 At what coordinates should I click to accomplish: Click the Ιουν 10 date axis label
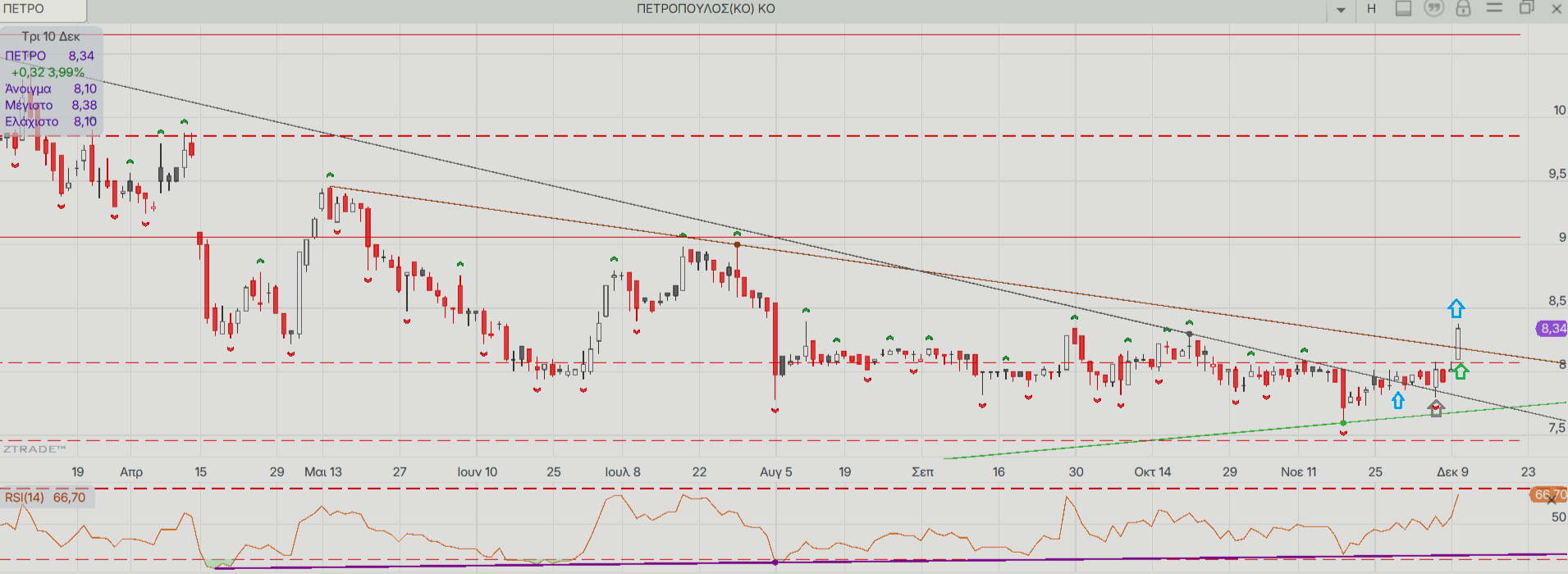click(478, 471)
